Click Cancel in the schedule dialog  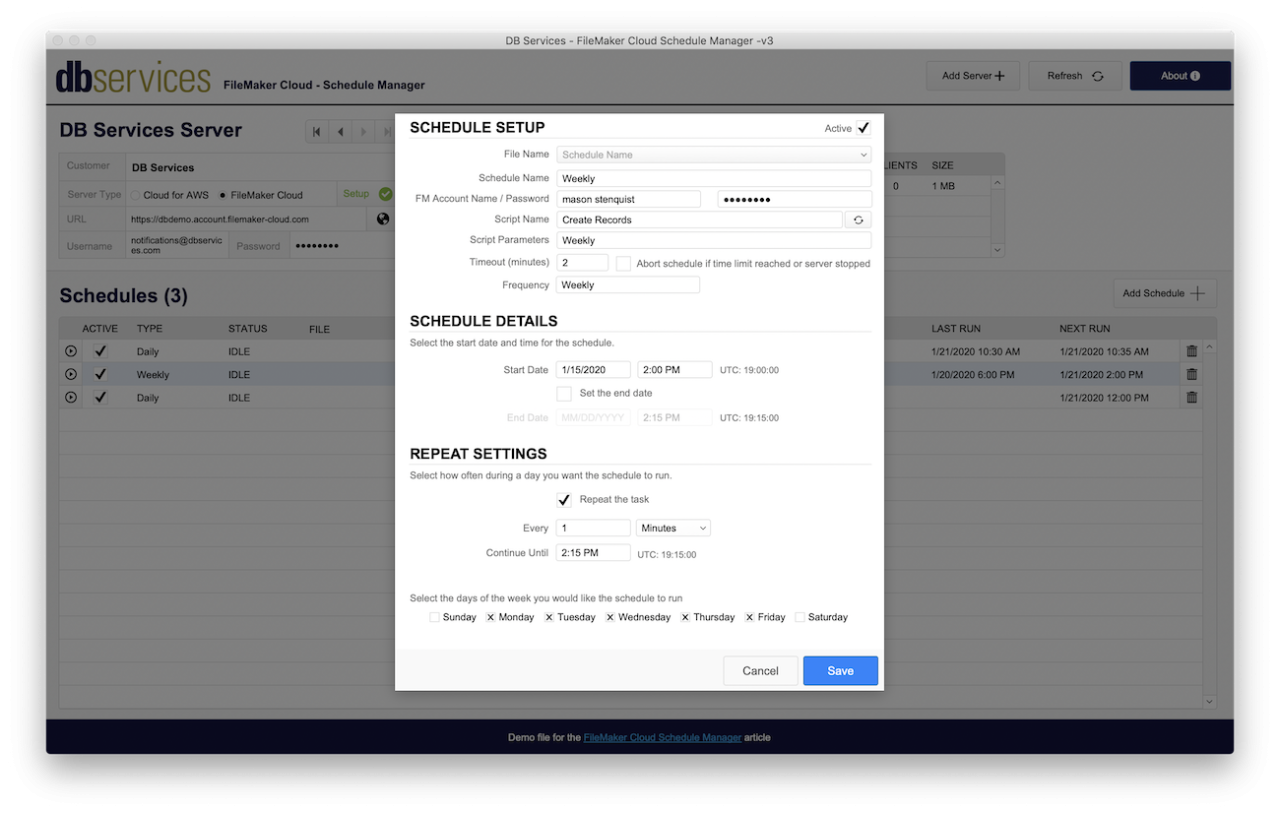pos(760,671)
